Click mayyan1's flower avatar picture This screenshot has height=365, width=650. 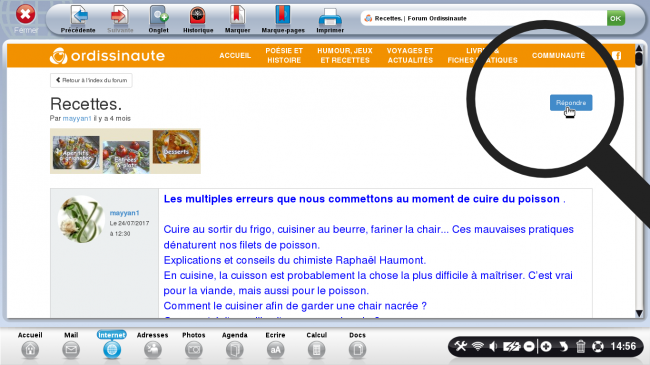pyautogui.click(x=81, y=219)
